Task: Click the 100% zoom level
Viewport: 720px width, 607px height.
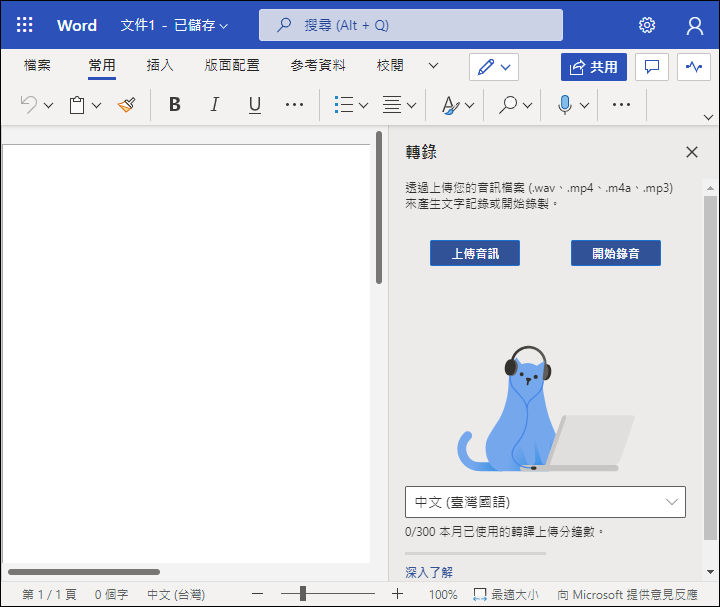Action: coord(443,595)
